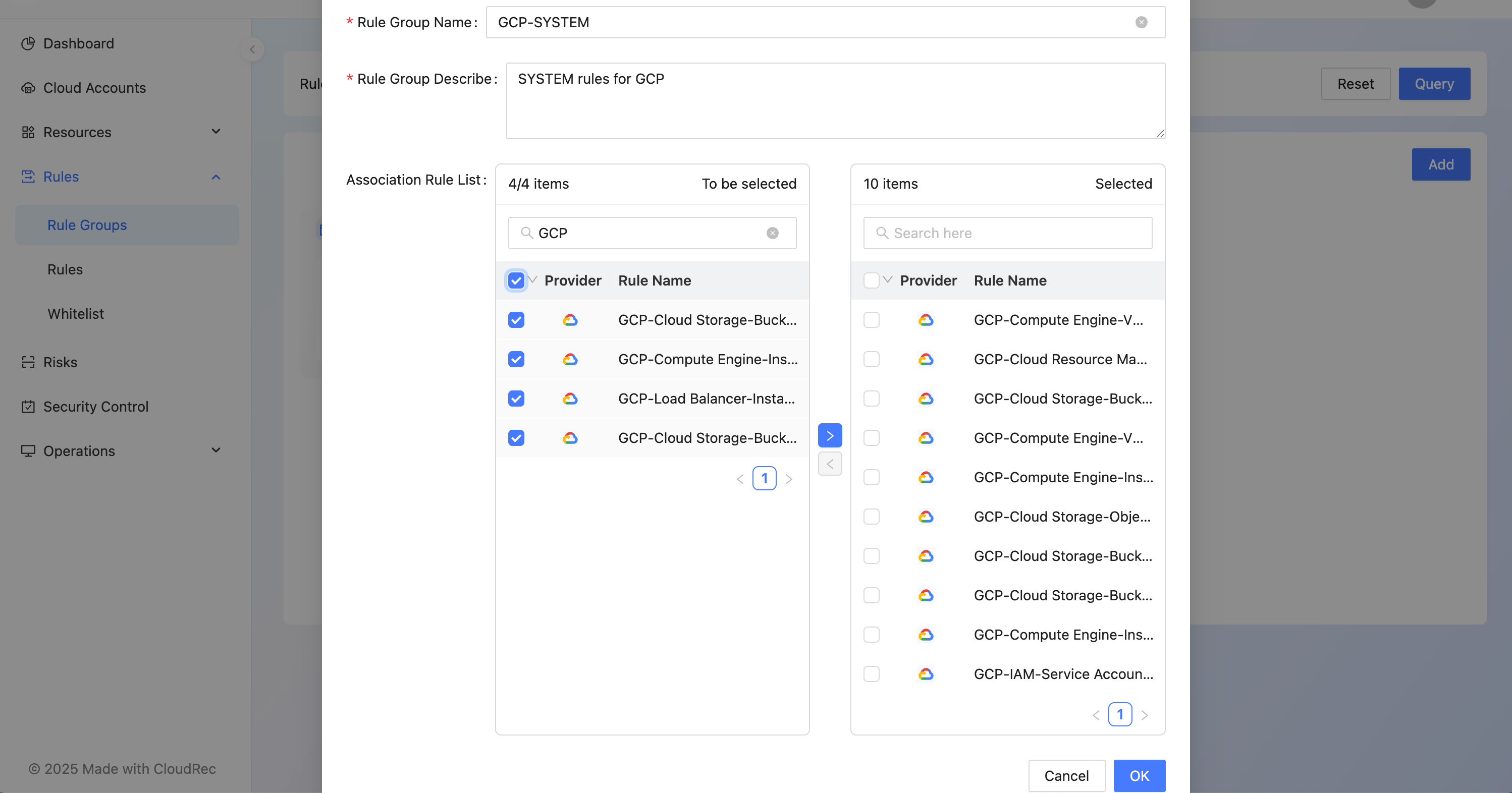Click the Add button

click(x=1440, y=164)
